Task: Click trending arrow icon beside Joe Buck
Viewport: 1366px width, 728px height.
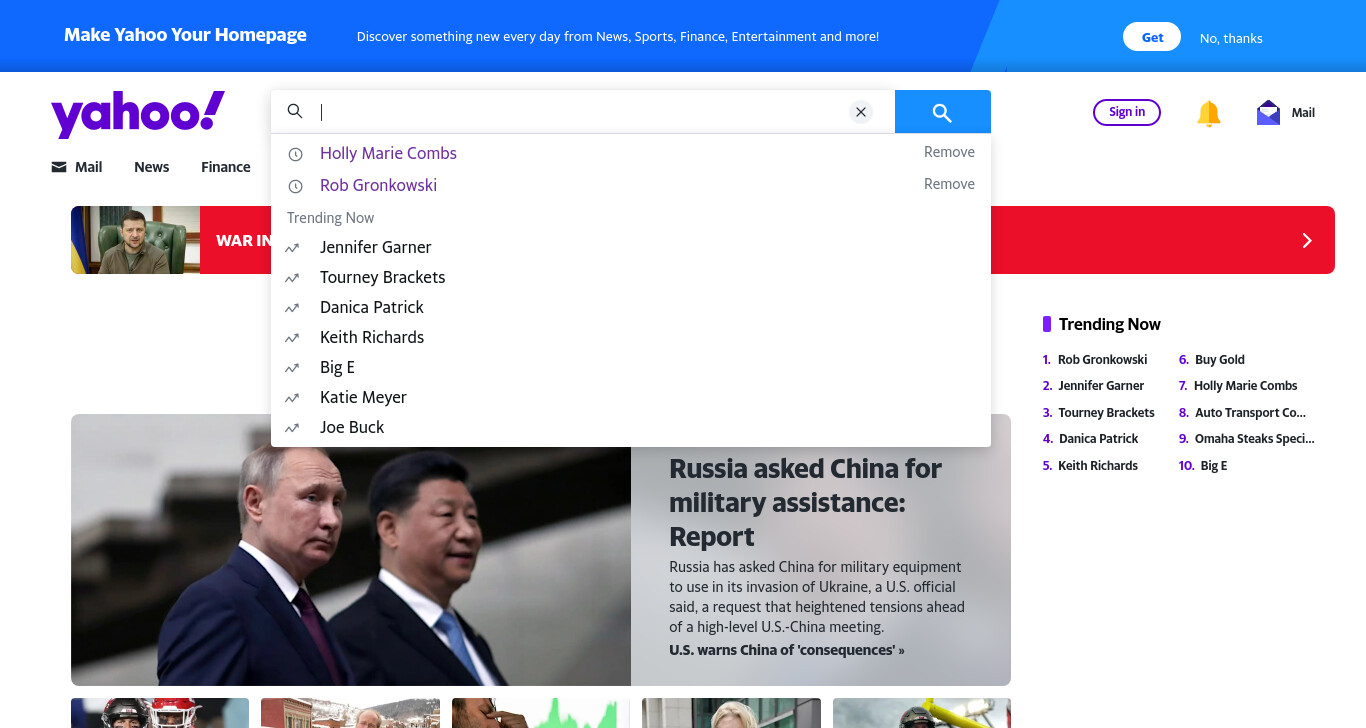Action: coord(292,428)
